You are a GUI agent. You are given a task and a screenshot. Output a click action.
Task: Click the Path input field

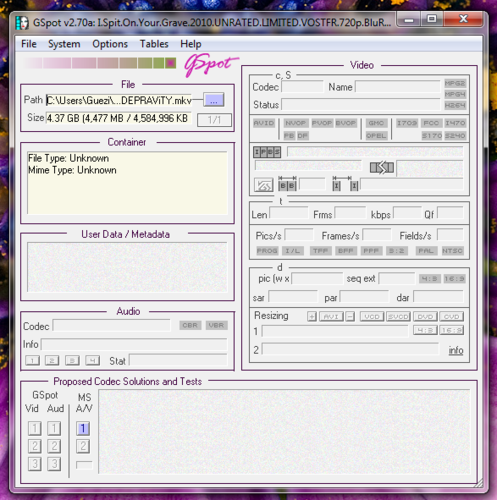coord(119,100)
